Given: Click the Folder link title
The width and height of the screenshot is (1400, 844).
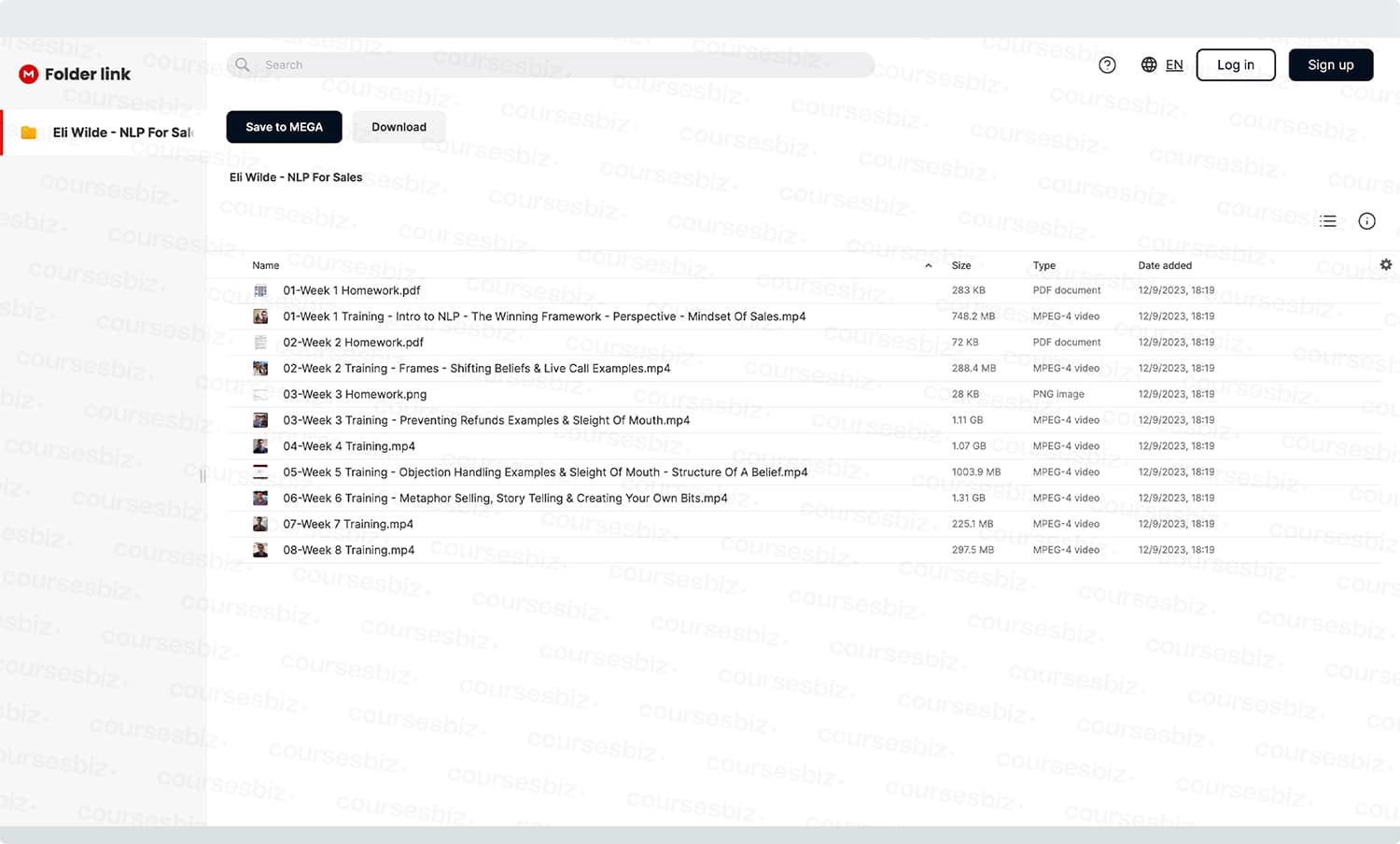Looking at the screenshot, I should click(88, 74).
